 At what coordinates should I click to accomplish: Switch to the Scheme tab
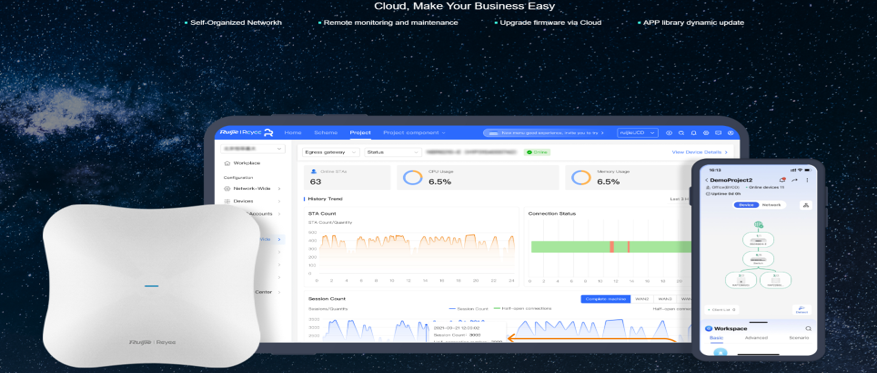click(326, 133)
